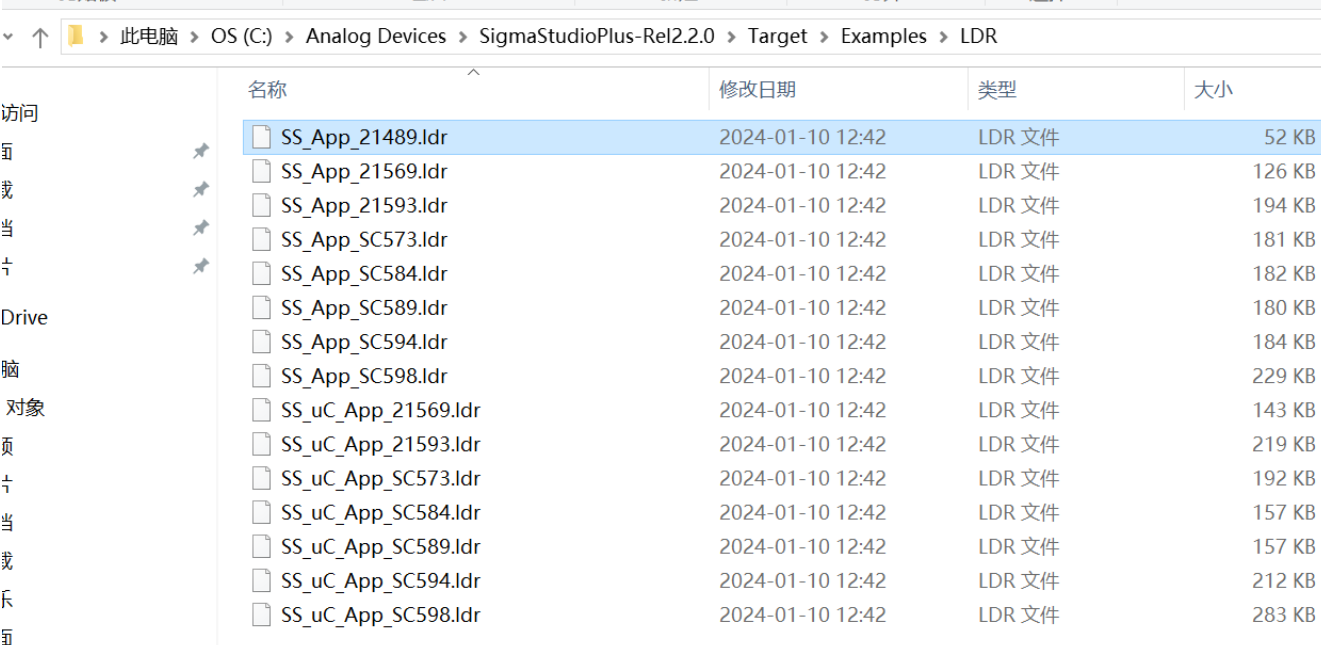The height and width of the screenshot is (645, 1321).
Task: Expand the chevron after SigmaStudioPlus-Rel2.2.0 breadcrumb
Action: coord(731,37)
